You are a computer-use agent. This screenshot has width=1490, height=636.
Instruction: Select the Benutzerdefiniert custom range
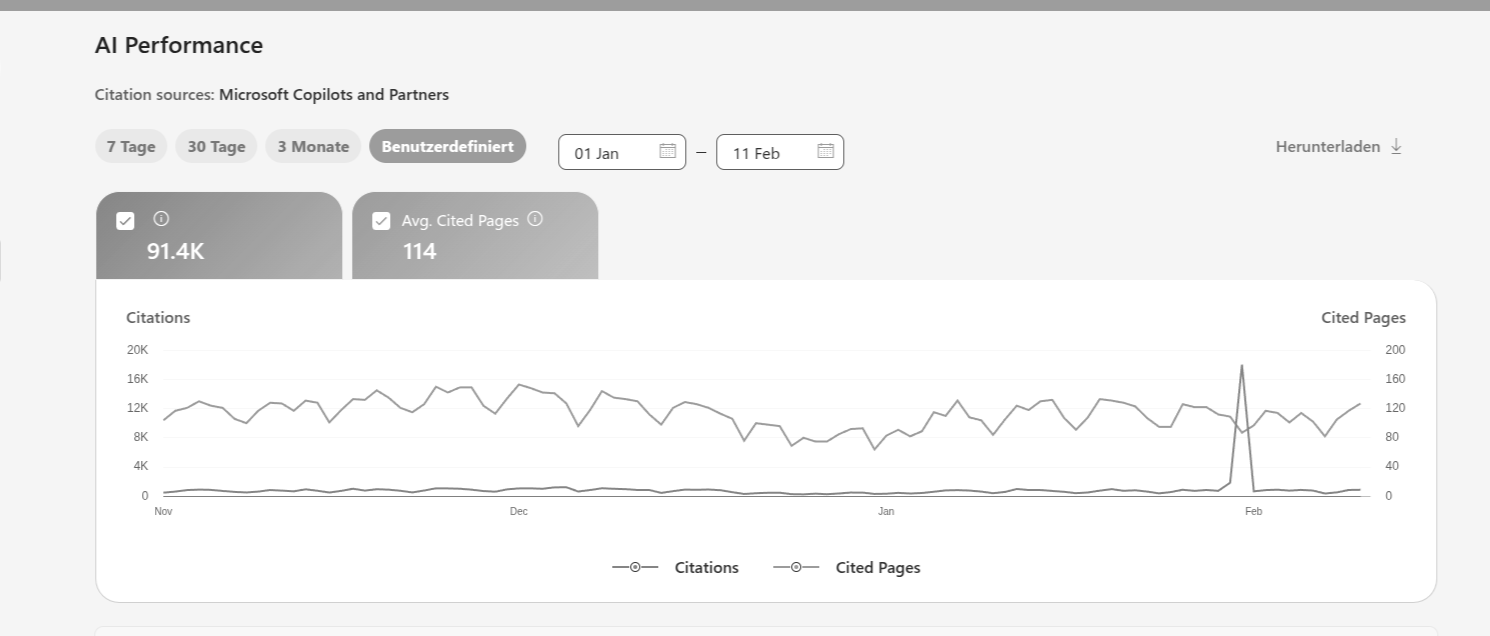[x=447, y=146]
